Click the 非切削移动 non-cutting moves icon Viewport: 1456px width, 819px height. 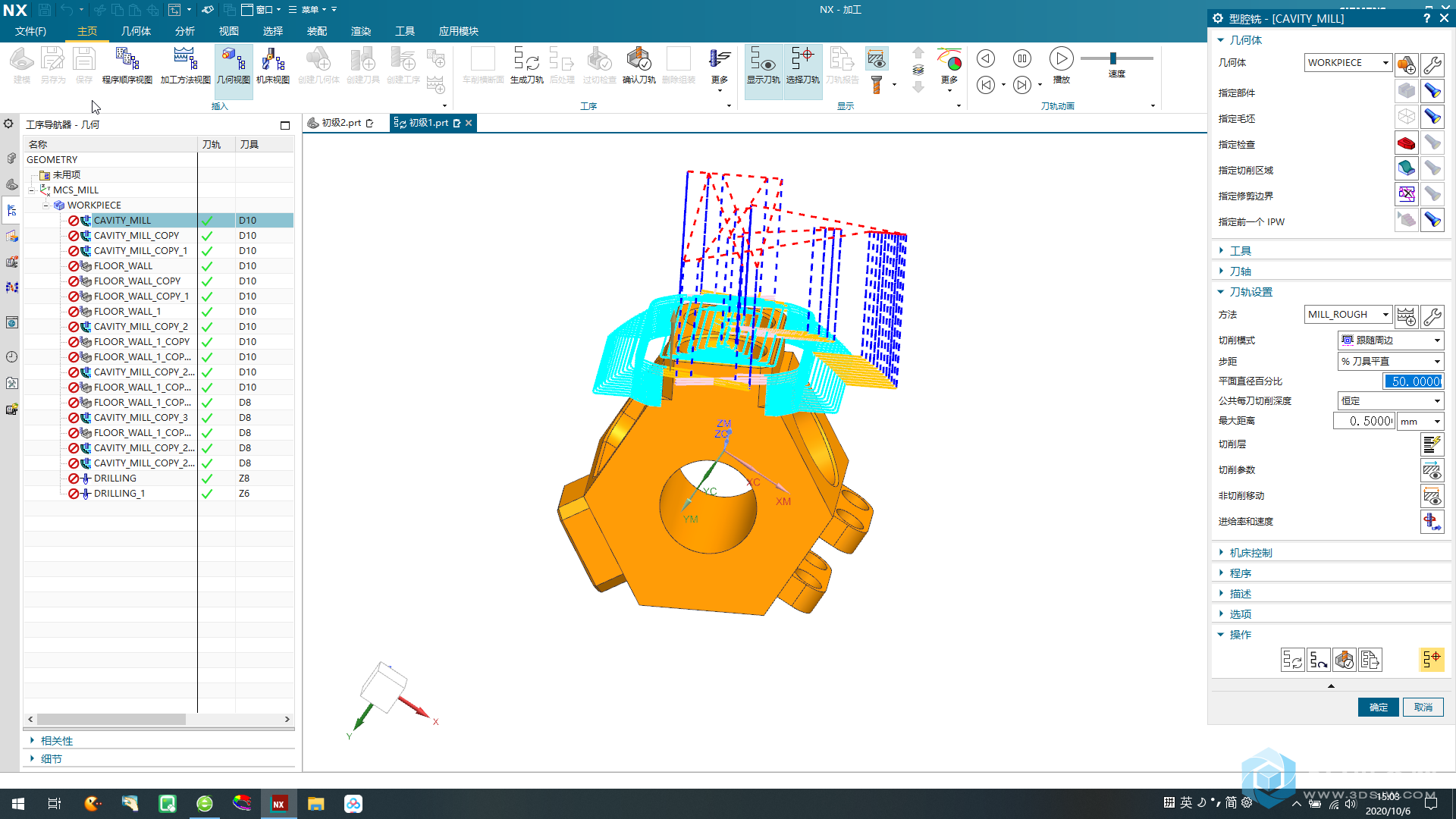(x=1431, y=496)
